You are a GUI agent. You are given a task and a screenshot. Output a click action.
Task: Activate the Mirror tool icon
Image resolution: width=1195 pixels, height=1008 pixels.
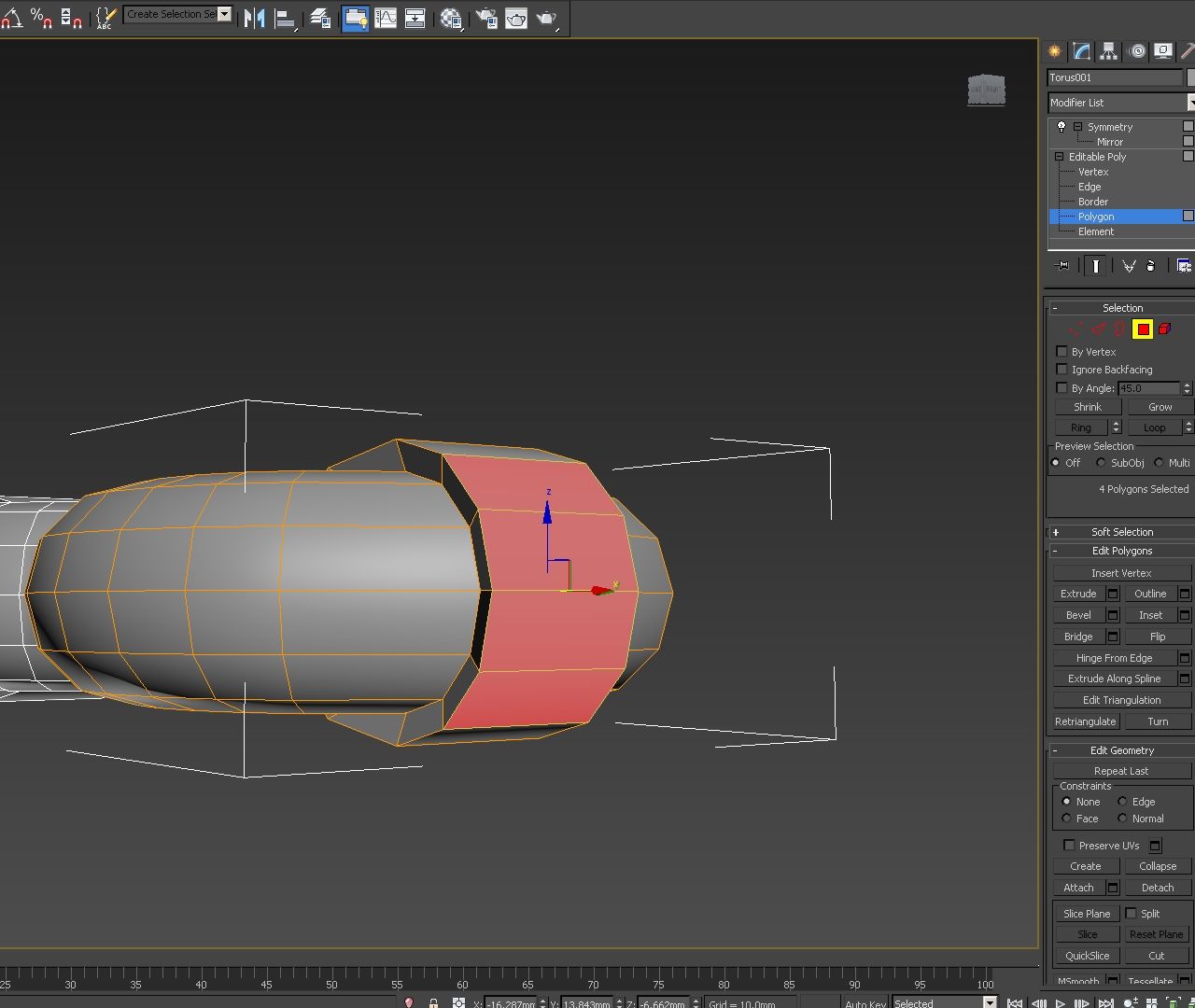point(255,18)
